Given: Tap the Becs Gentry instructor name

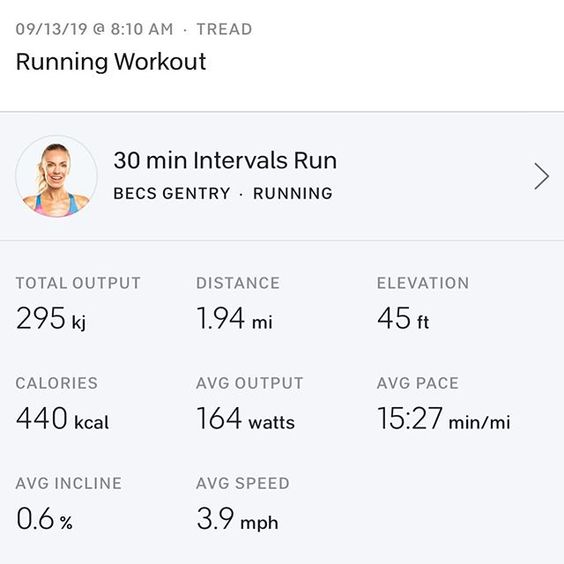Looking at the screenshot, I should 172,194.
